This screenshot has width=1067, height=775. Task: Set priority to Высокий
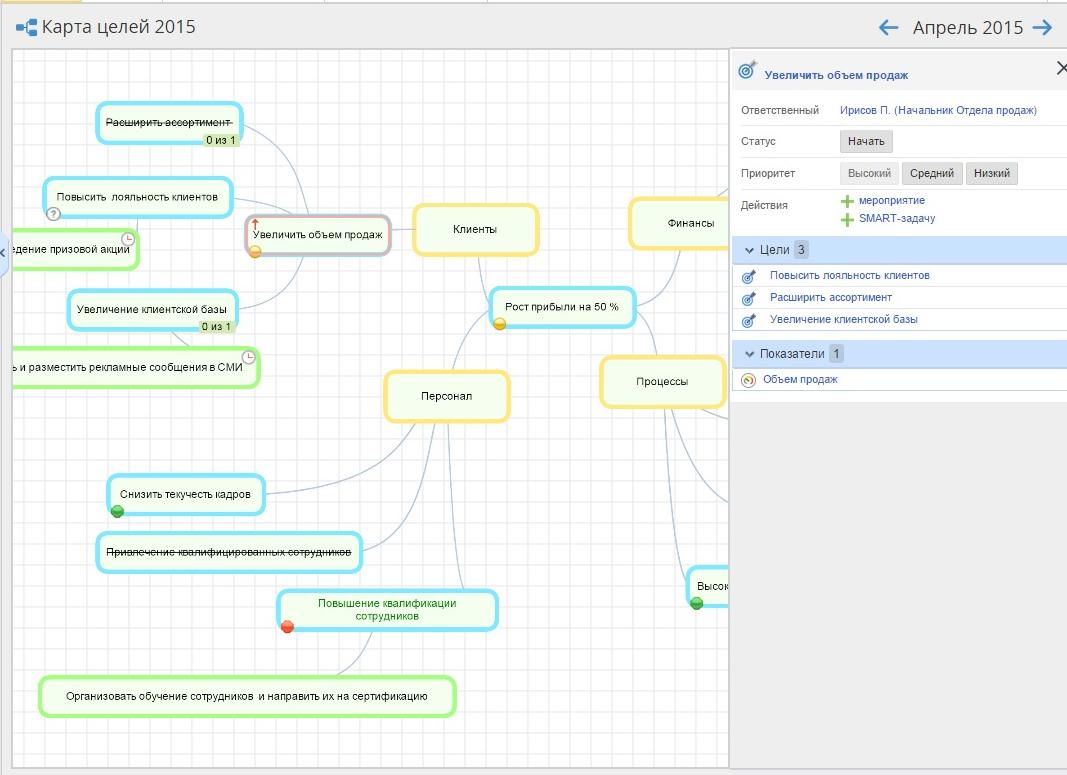[x=868, y=173]
